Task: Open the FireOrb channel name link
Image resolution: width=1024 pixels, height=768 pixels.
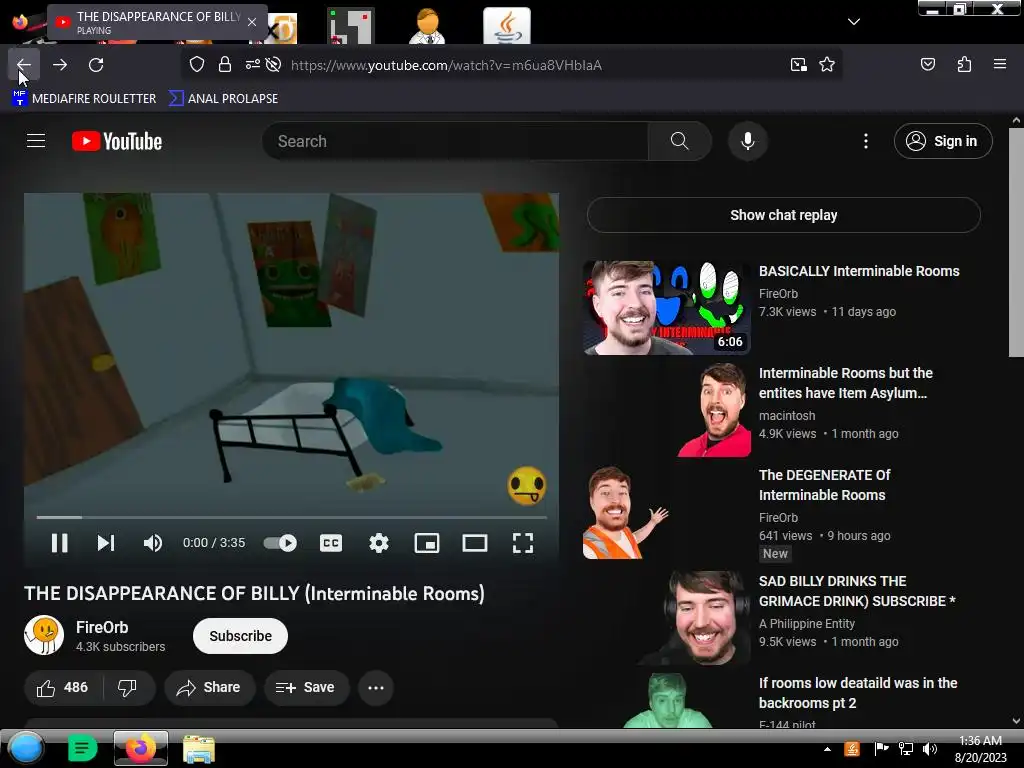Action: (102, 627)
